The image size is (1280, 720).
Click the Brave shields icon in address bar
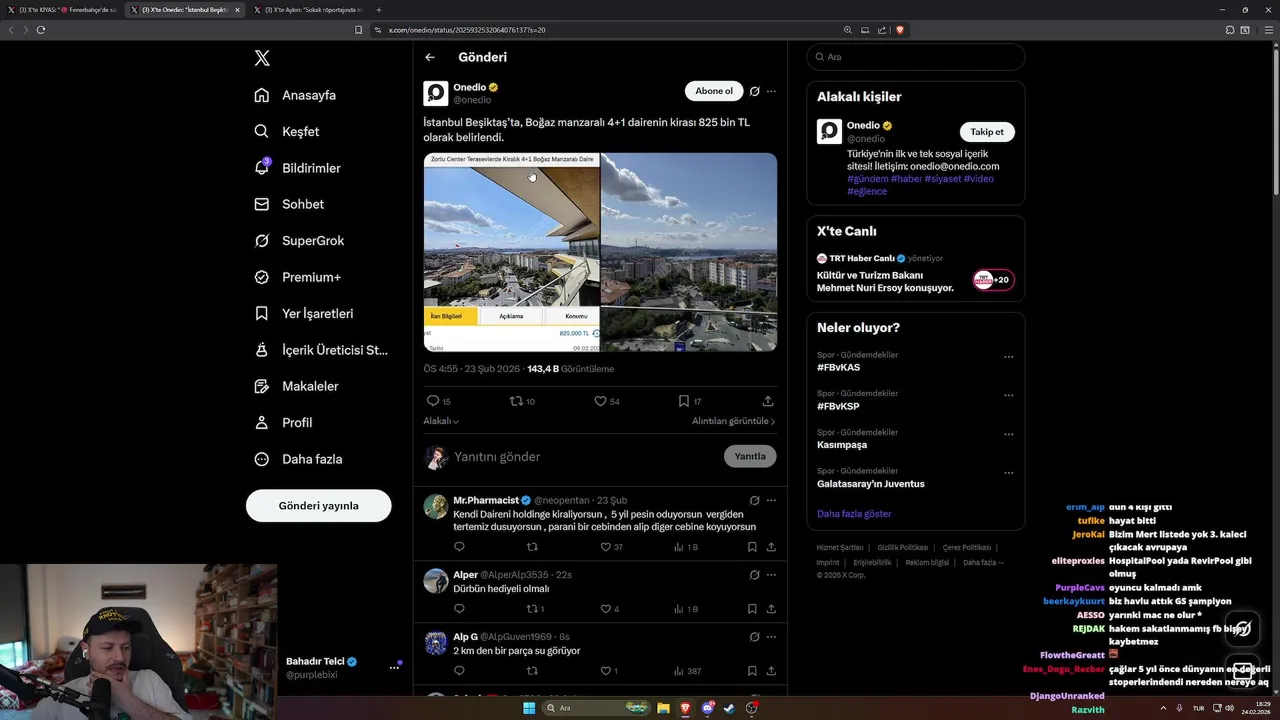[x=900, y=30]
